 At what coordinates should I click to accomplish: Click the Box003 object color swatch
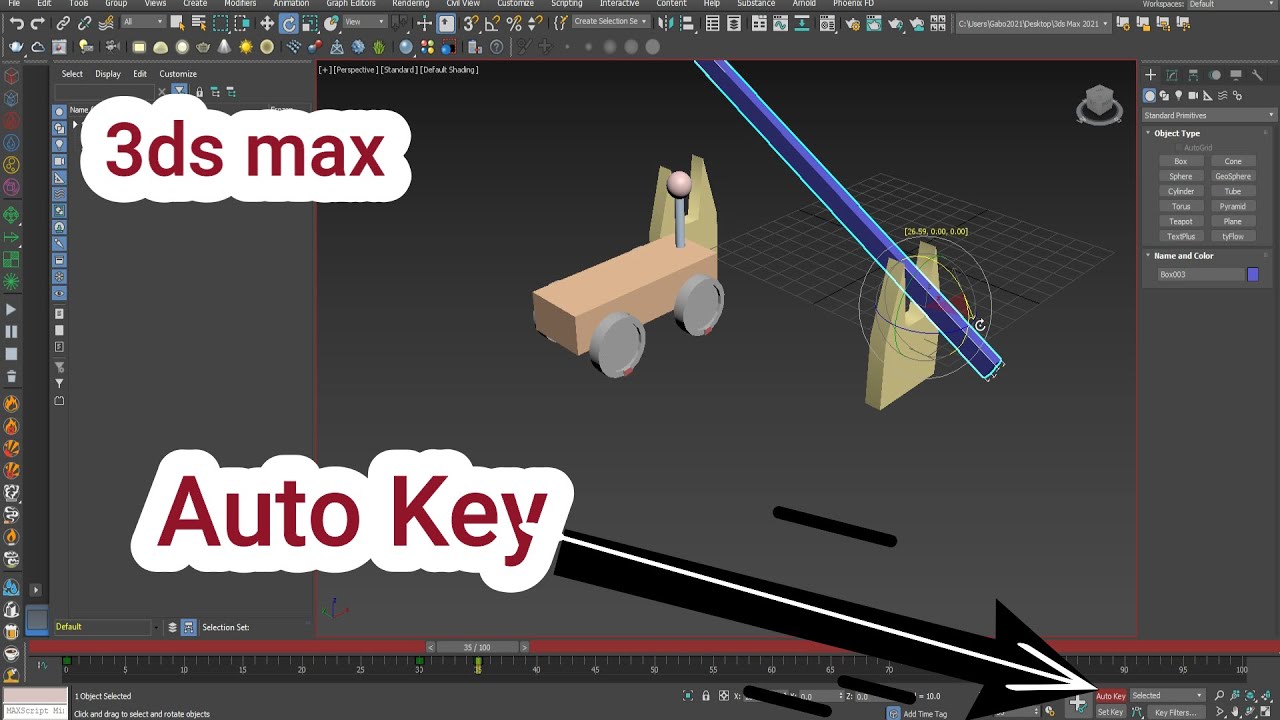click(1253, 274)
